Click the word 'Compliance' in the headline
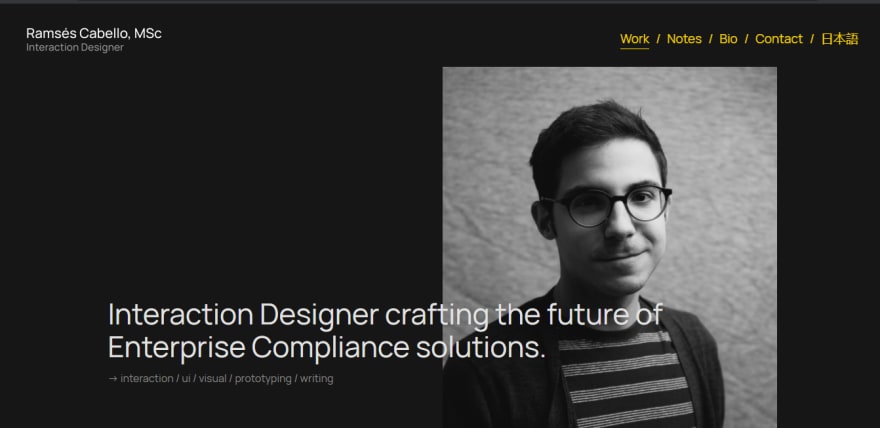The width and height of the screenshot is (880, 428). click(x=330, y=348)
